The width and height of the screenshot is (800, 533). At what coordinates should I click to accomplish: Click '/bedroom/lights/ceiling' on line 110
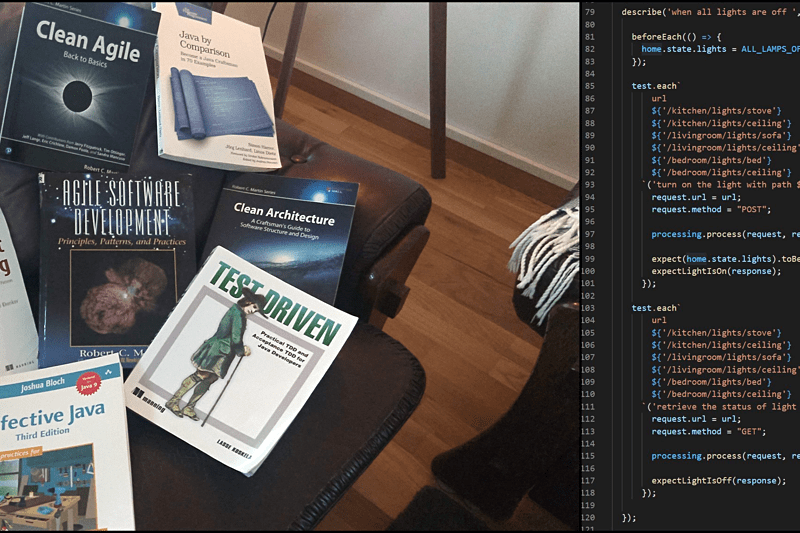click(x=721, y=394)
